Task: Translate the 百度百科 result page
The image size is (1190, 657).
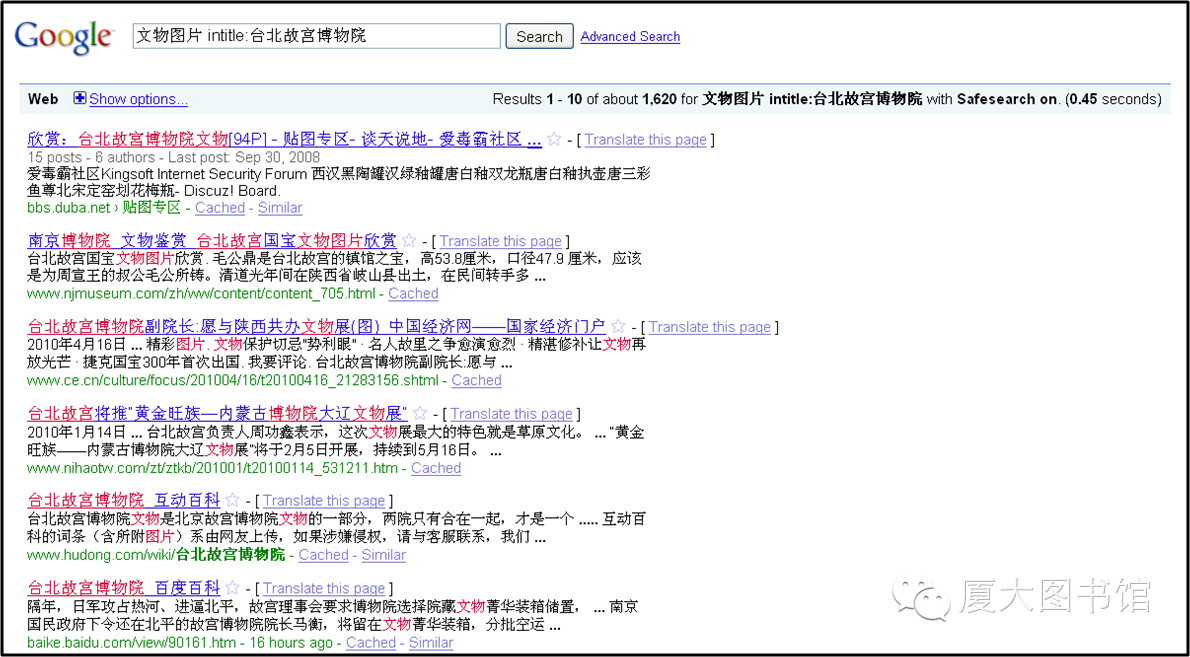Action: (x=324, y=588)
